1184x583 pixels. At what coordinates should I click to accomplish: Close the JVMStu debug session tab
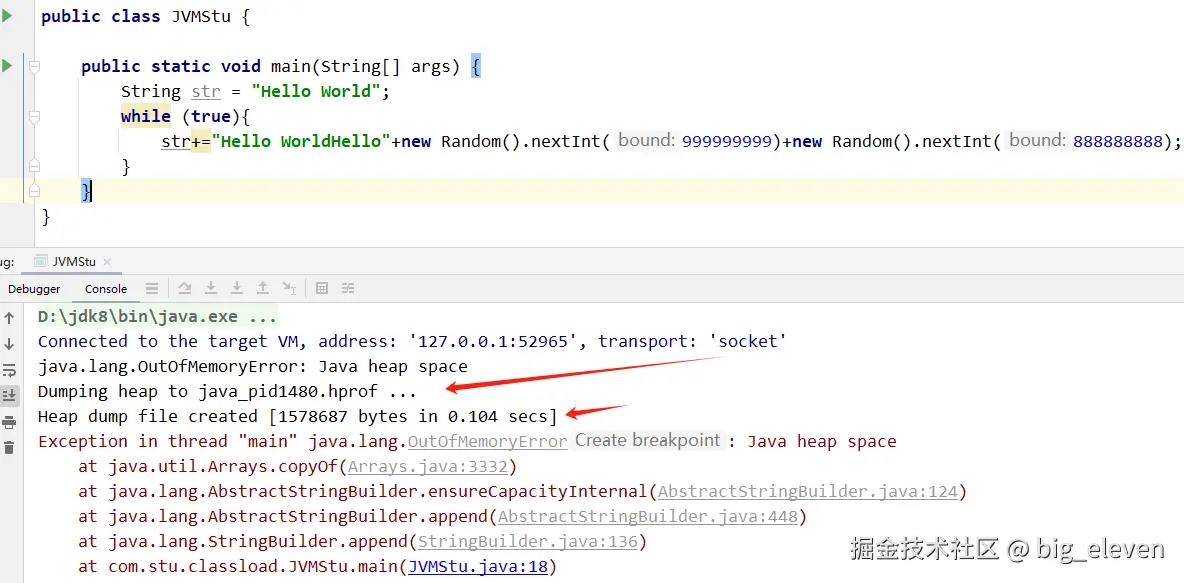(x=106, y=262)
